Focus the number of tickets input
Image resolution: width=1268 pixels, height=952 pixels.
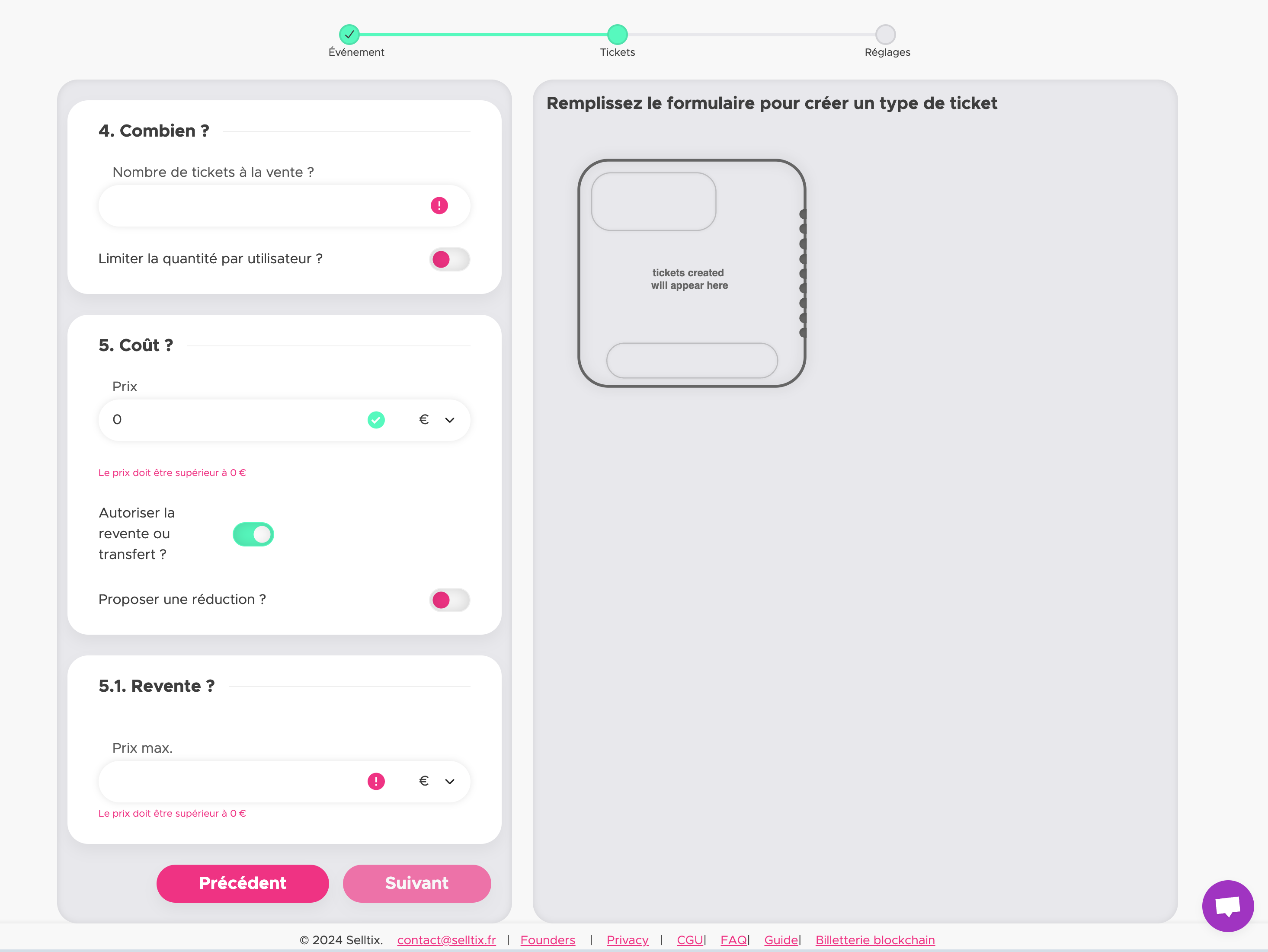click(258, 206)
